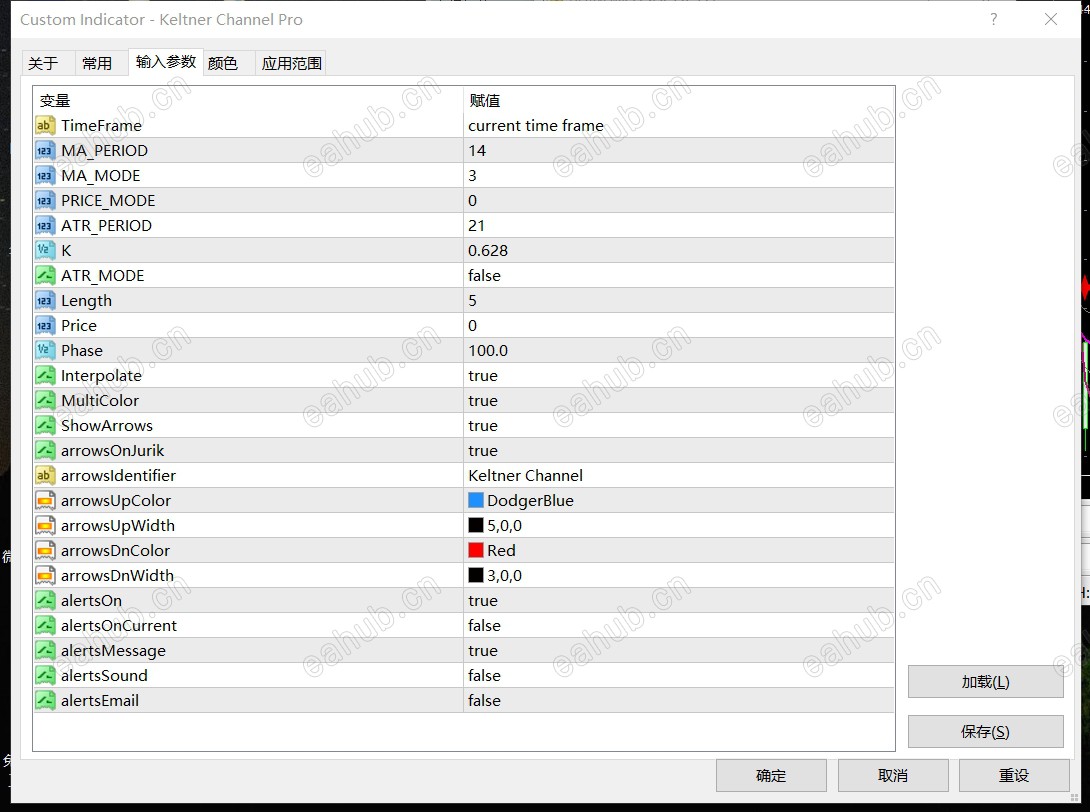The image size is (1090, 812).
Task: Click the string icon beside arrowsIdentifier
Action: [44, 476]
